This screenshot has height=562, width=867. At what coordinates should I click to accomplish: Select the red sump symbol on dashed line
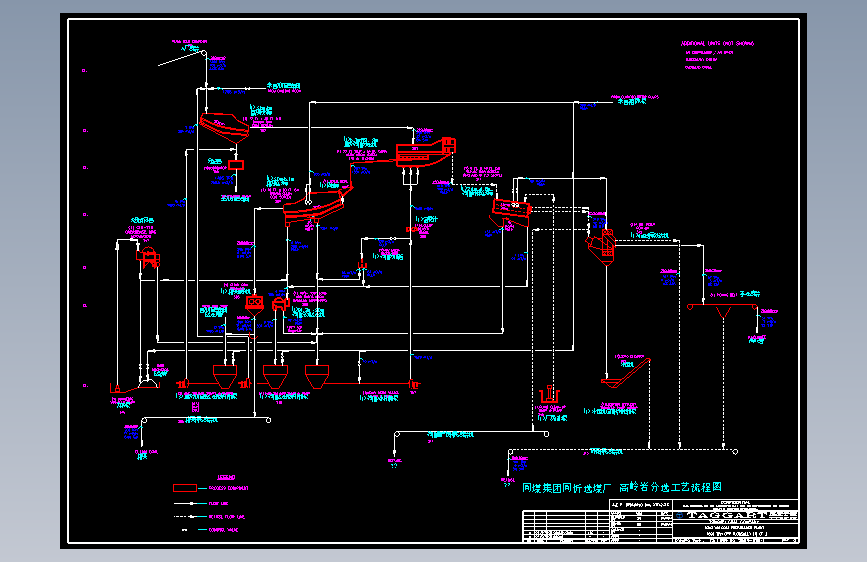tap(550, 395)
